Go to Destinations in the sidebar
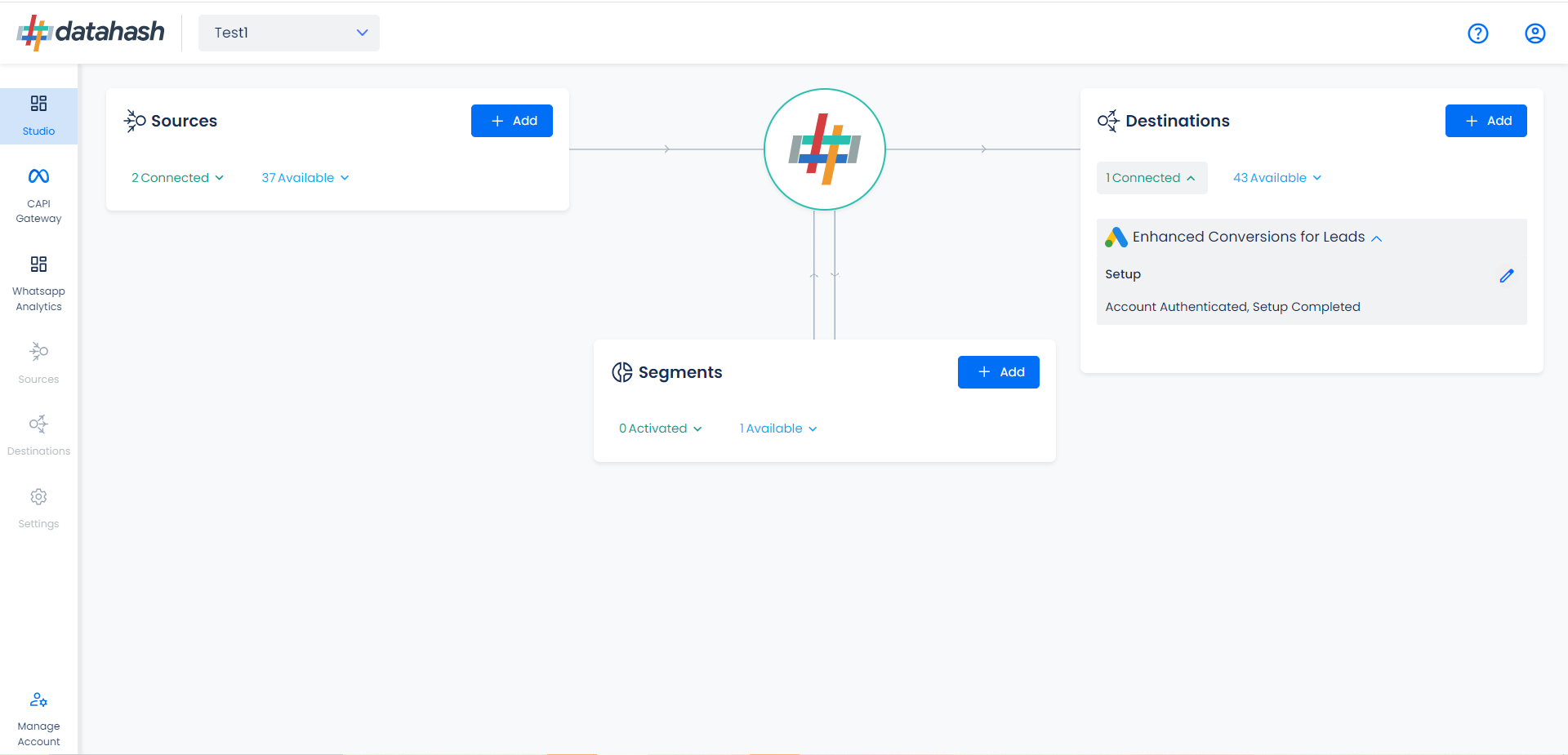This screenshot has height=755, width=1568. point(38,435)
